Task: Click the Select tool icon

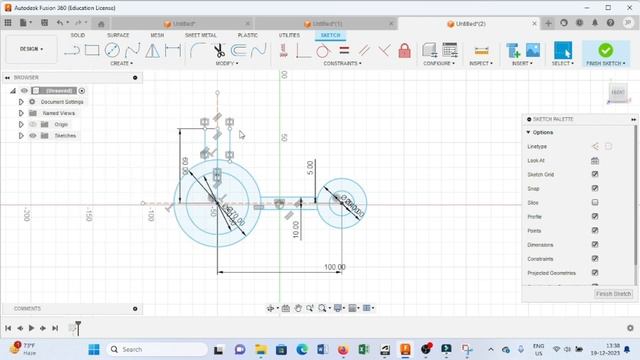Action: [563, 50]
